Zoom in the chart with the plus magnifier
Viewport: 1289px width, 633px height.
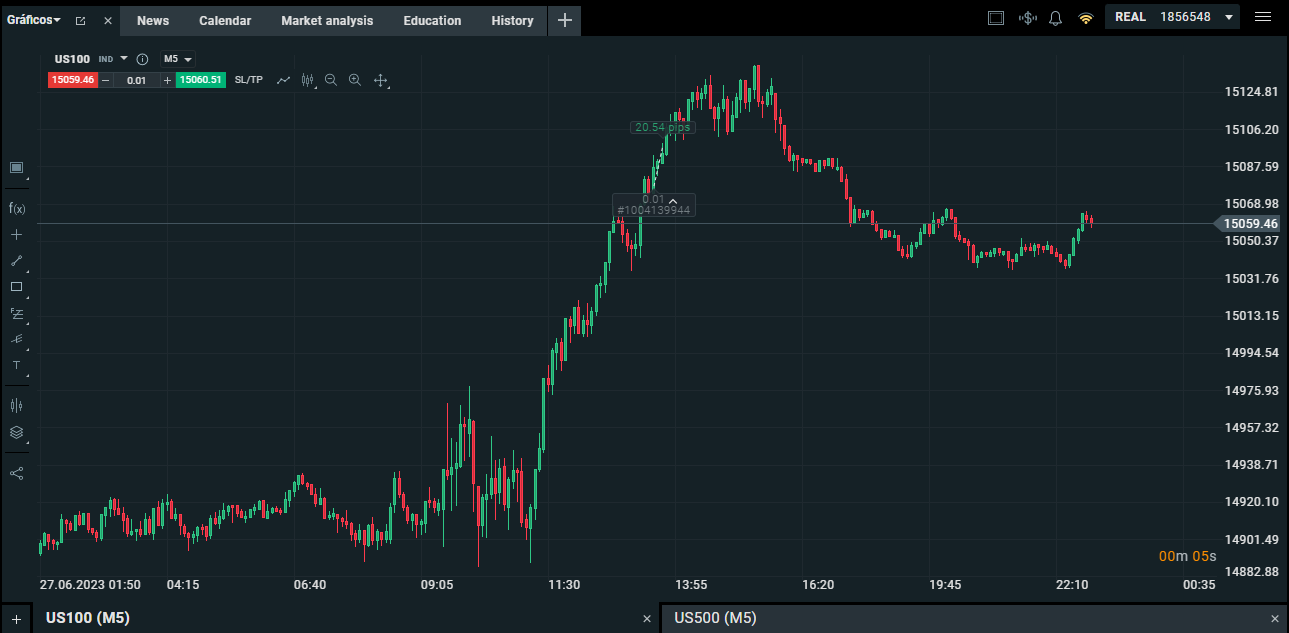(355, 80)
